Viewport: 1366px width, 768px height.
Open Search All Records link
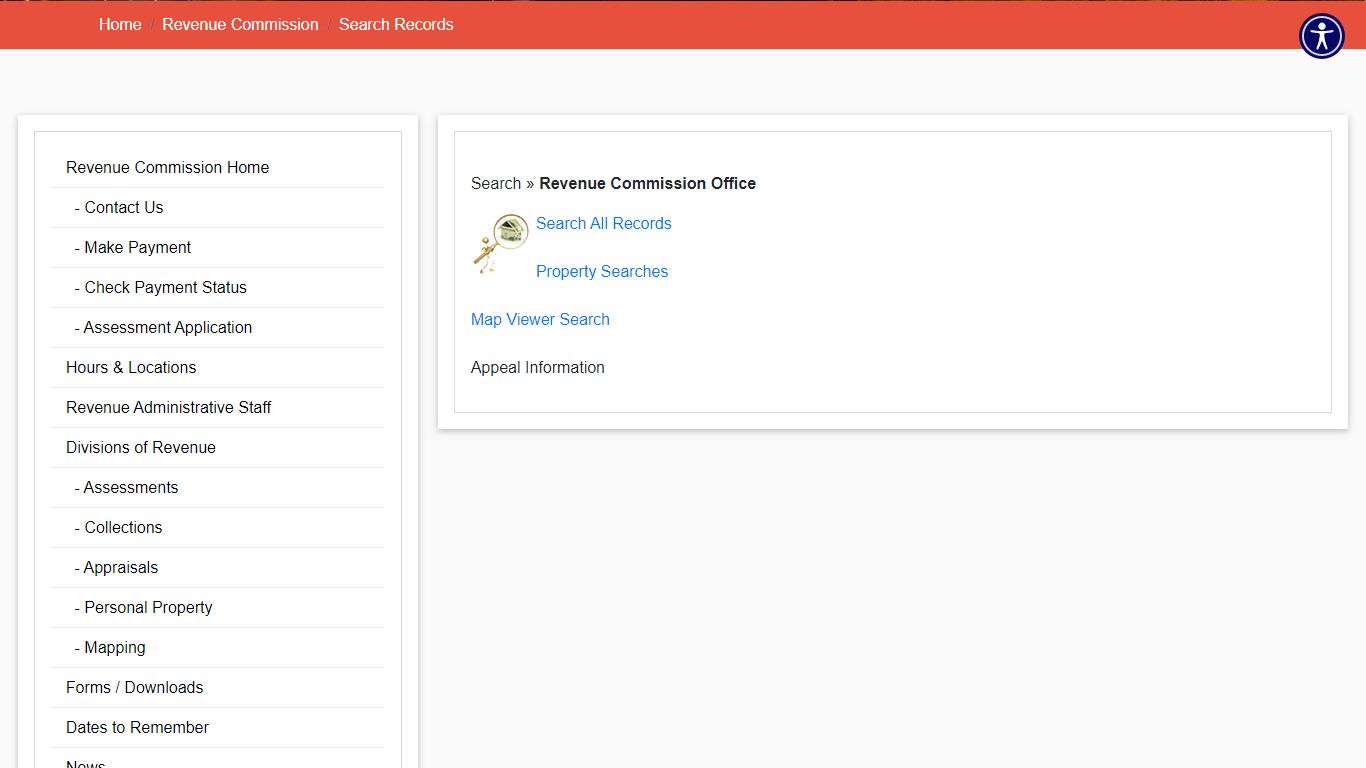(x=604, y=223)
